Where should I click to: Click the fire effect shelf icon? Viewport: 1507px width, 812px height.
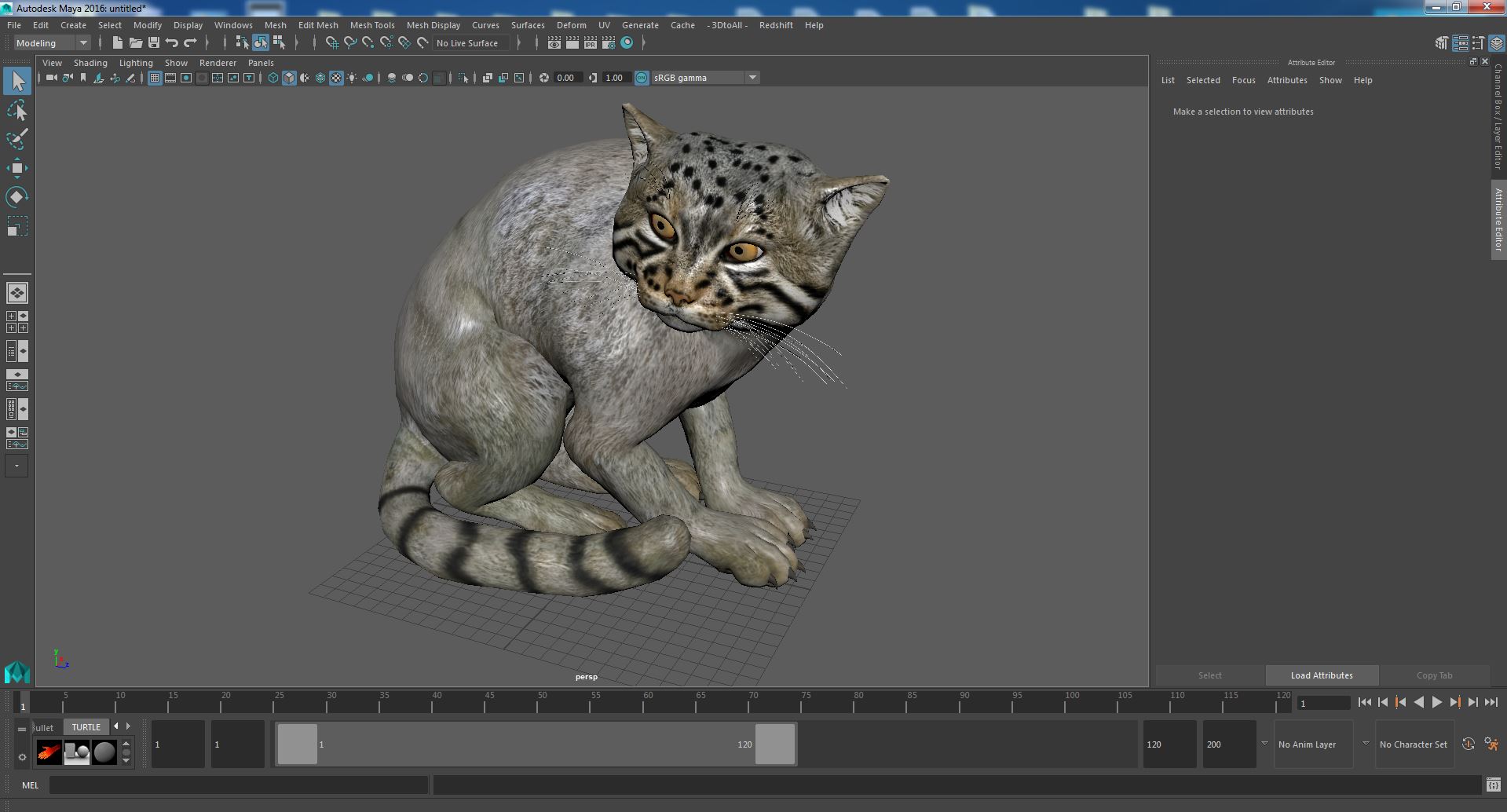[49, 752]
